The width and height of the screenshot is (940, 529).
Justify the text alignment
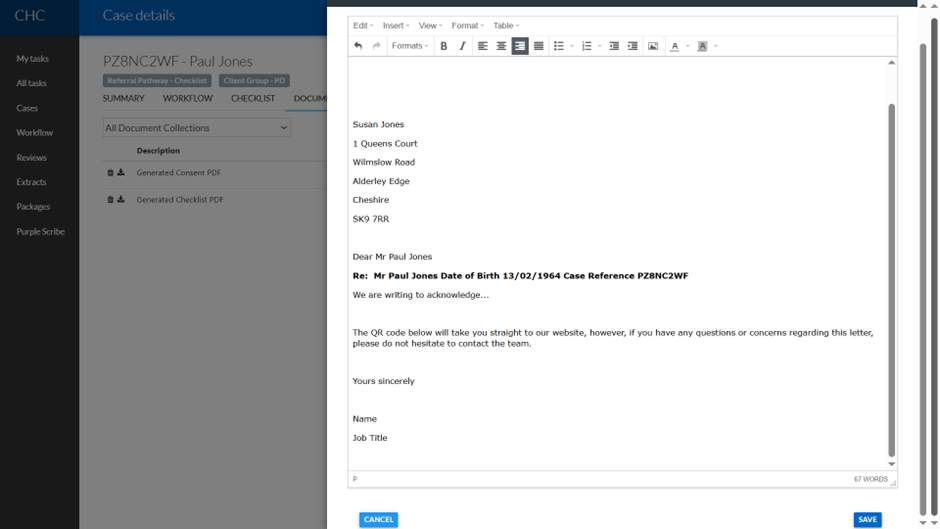coord(539,46)
